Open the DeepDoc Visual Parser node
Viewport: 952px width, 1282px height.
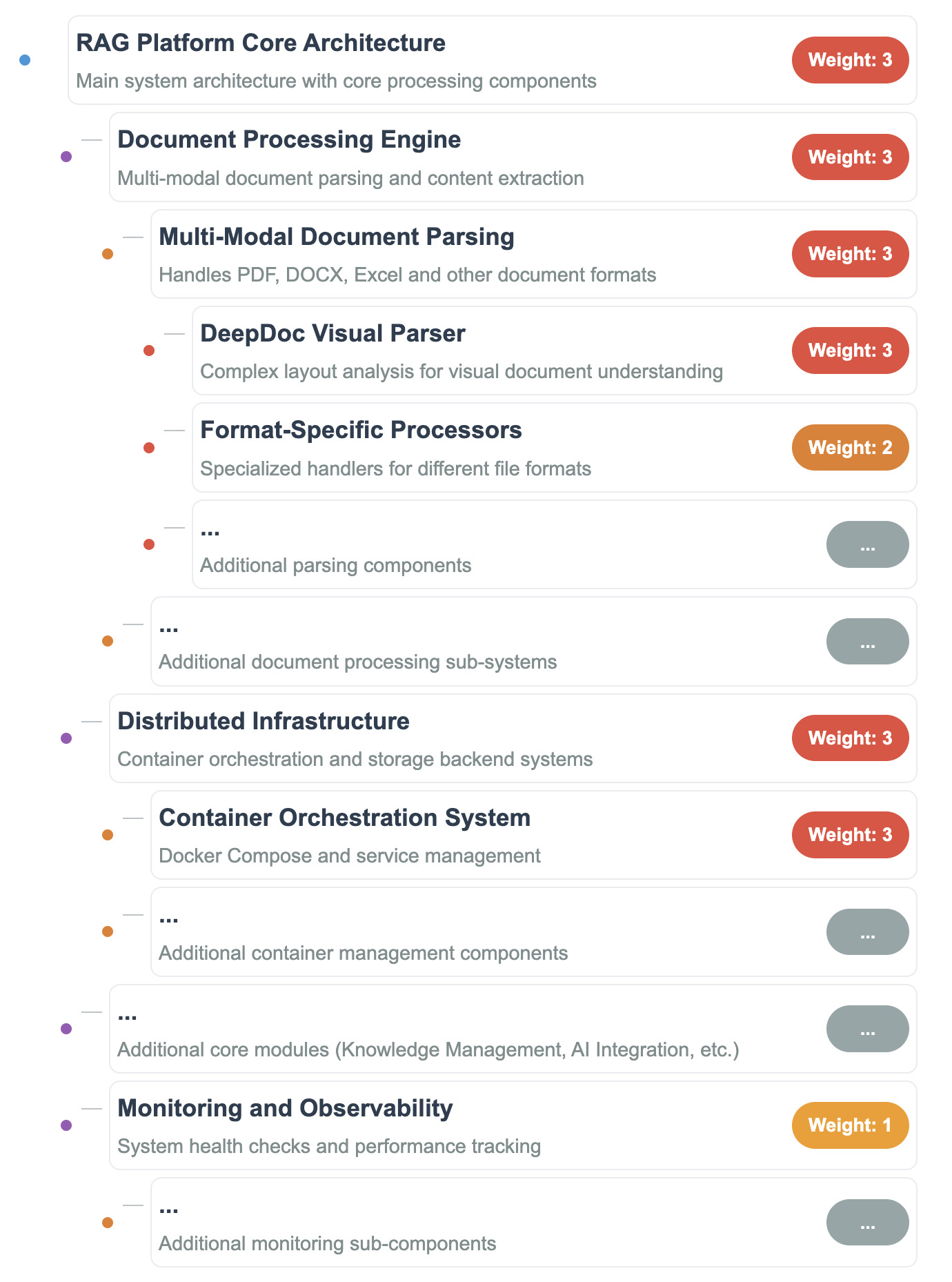point(333,333)
